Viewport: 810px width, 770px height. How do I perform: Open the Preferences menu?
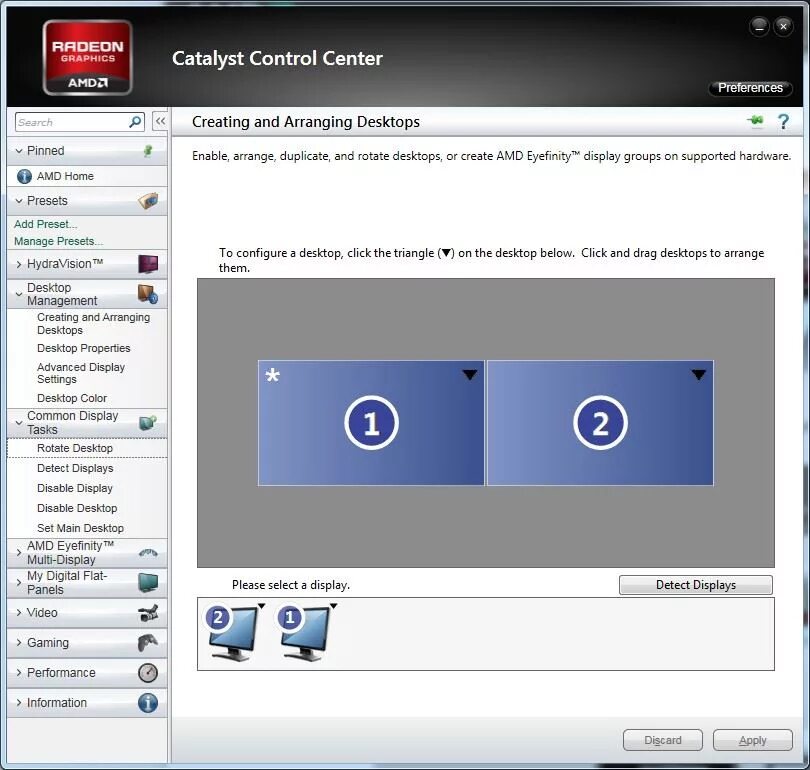[x=750, y=88]
